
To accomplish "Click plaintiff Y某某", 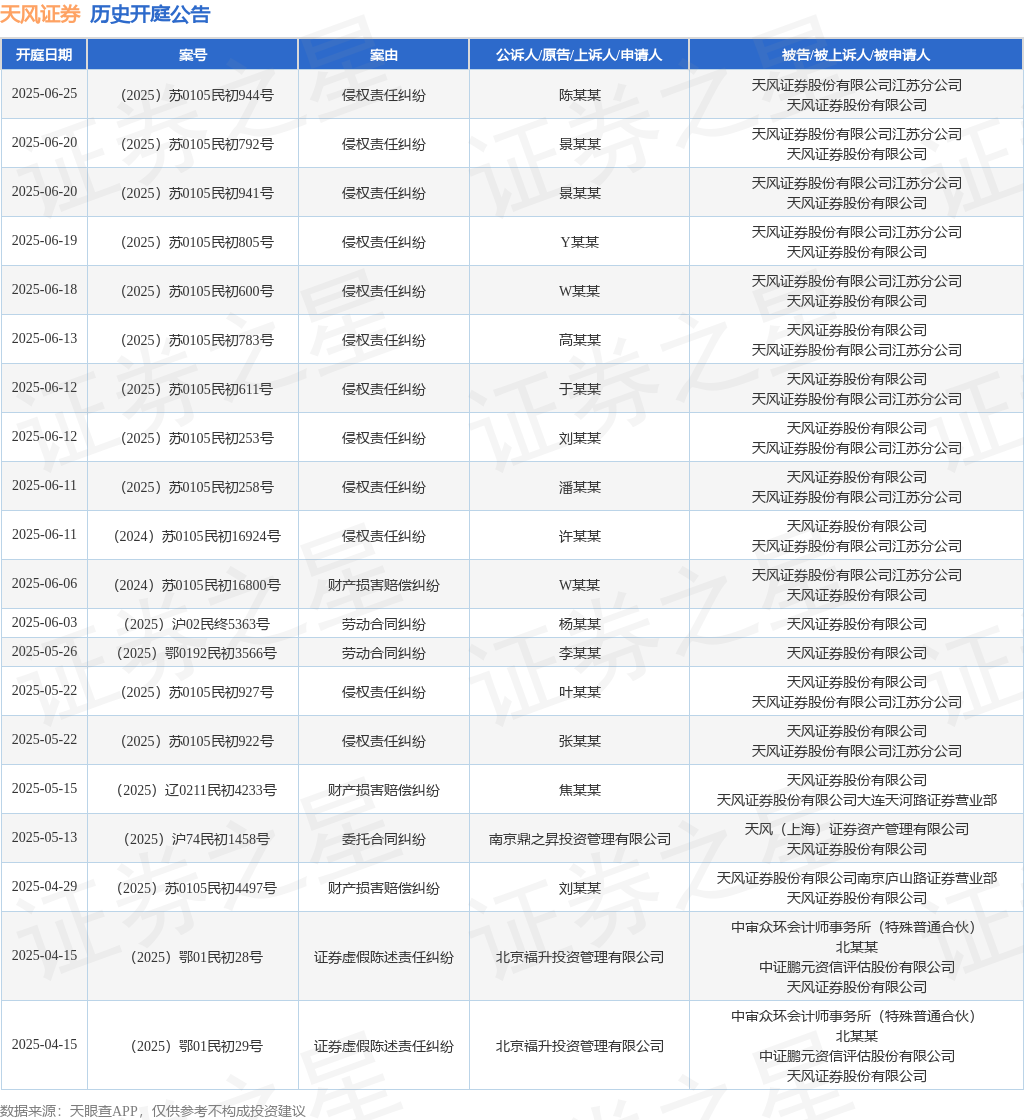I will (579, 242).
